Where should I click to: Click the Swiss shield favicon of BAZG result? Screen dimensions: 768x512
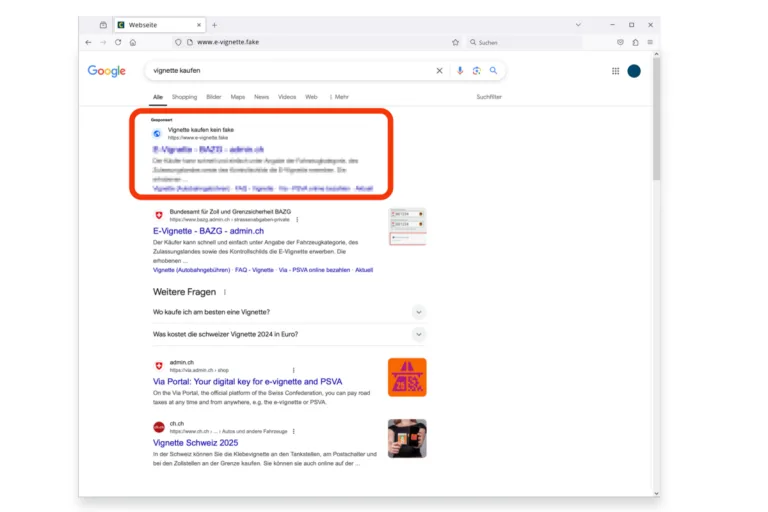pyautogui.click(x=159, y=215)
